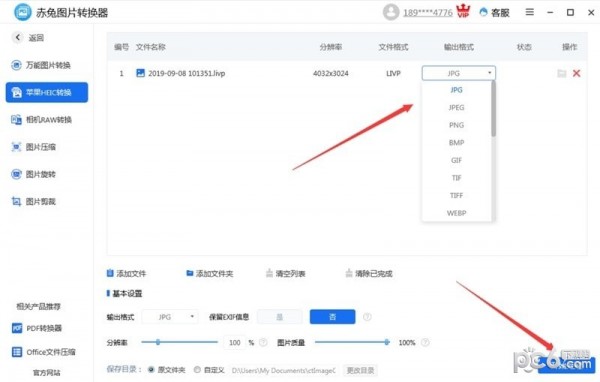Click 添加文件夹 to add a folder
The width and height of the screenshot is (600, 382).
point(210,273)
